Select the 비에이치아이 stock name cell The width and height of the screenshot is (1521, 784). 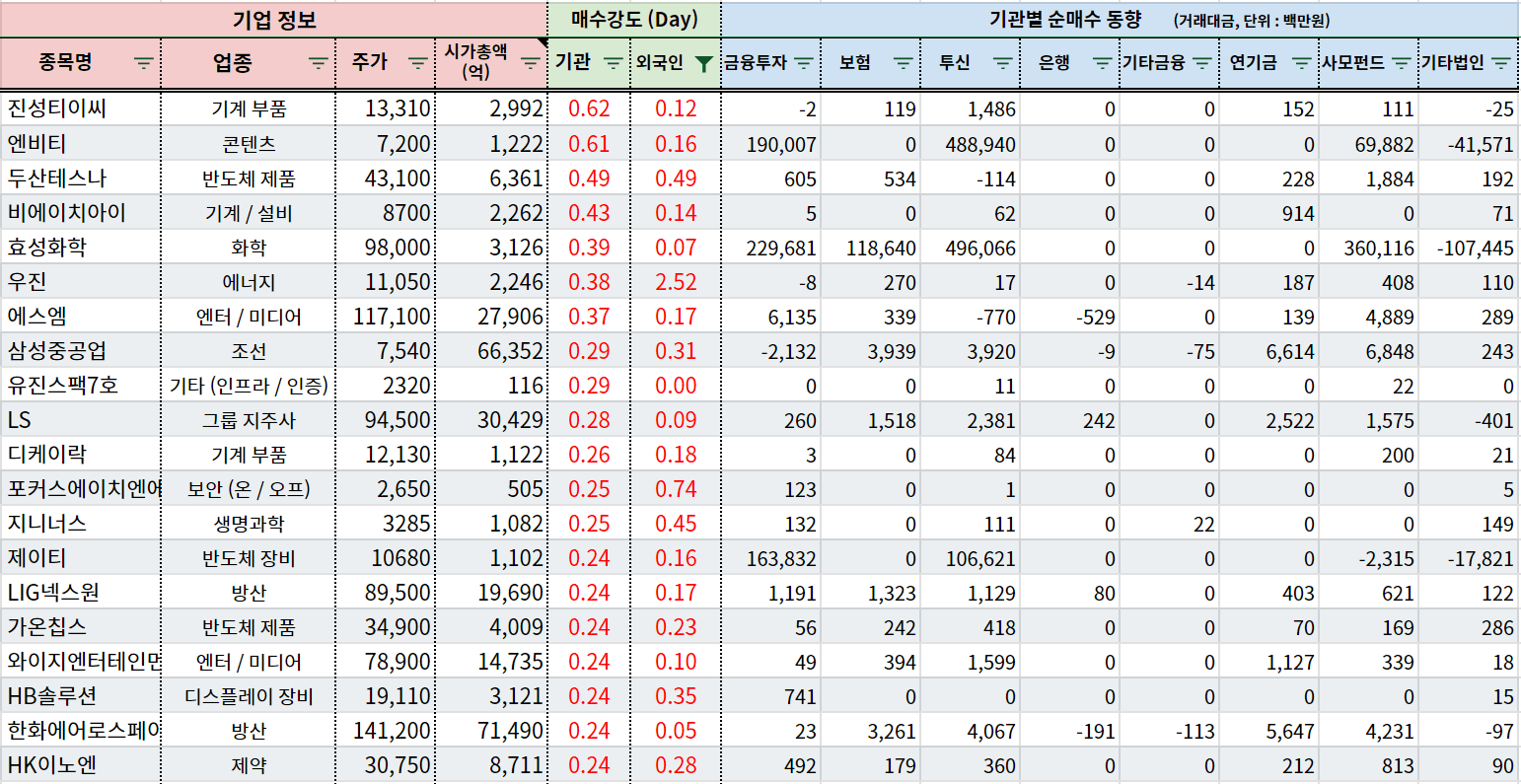[x=81, y=212]
